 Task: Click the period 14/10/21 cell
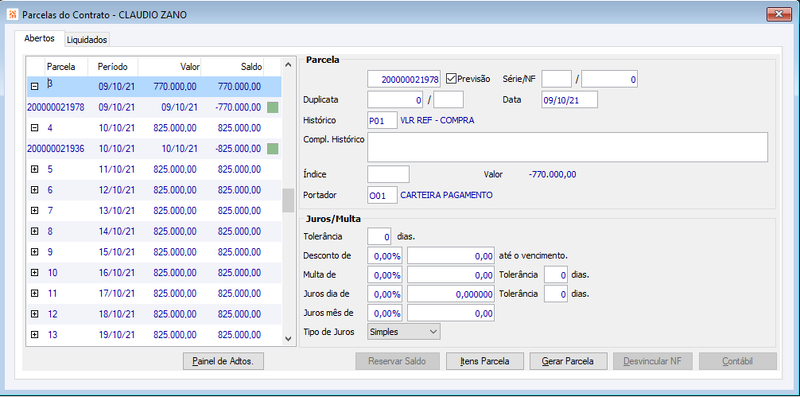(x=117, y=231)
